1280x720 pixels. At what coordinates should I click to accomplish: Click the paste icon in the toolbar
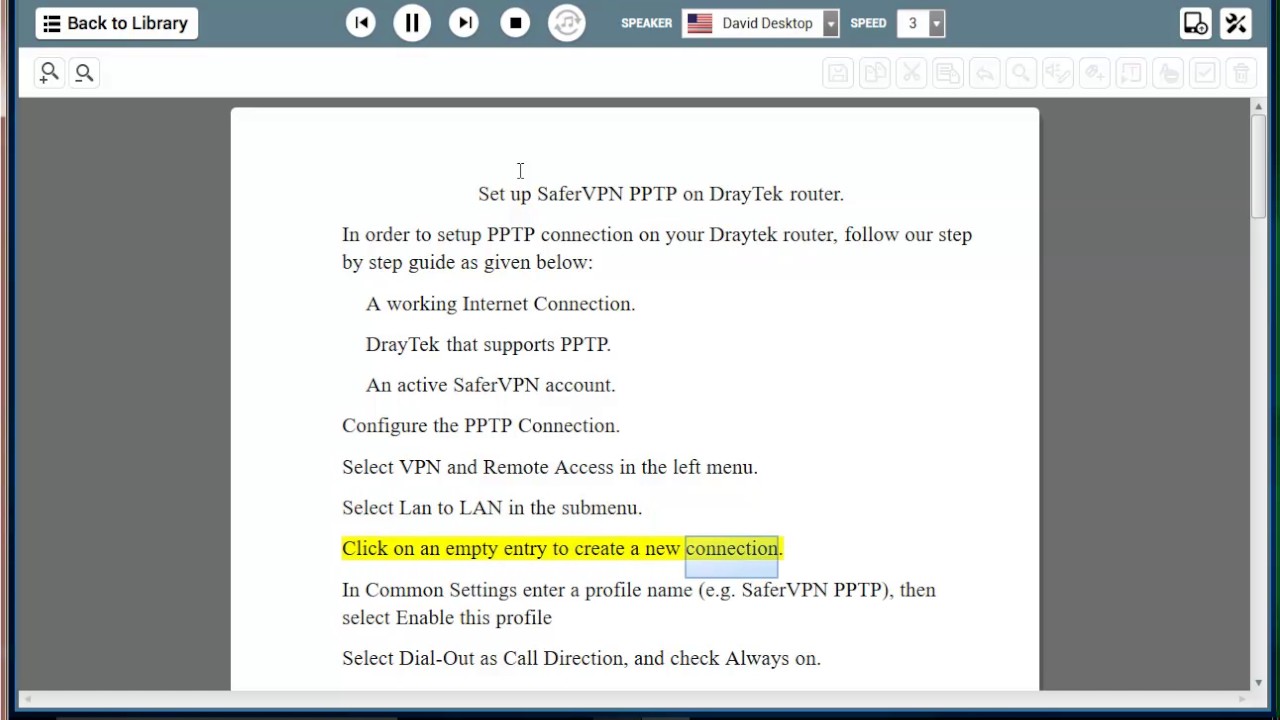tap(948, 73)
